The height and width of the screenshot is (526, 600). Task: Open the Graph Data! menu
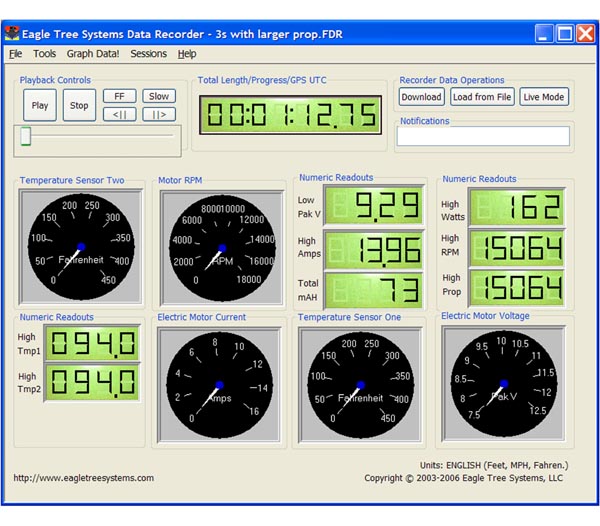93,54
